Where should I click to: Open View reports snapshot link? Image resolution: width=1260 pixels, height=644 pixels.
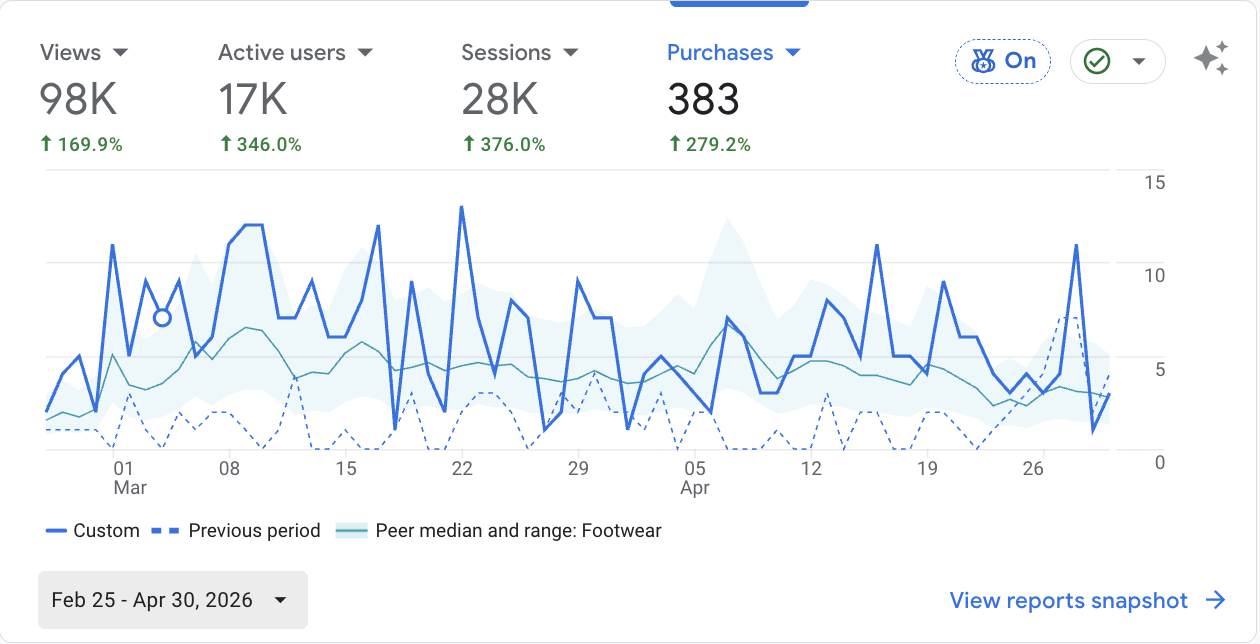tap(1069, 600)
